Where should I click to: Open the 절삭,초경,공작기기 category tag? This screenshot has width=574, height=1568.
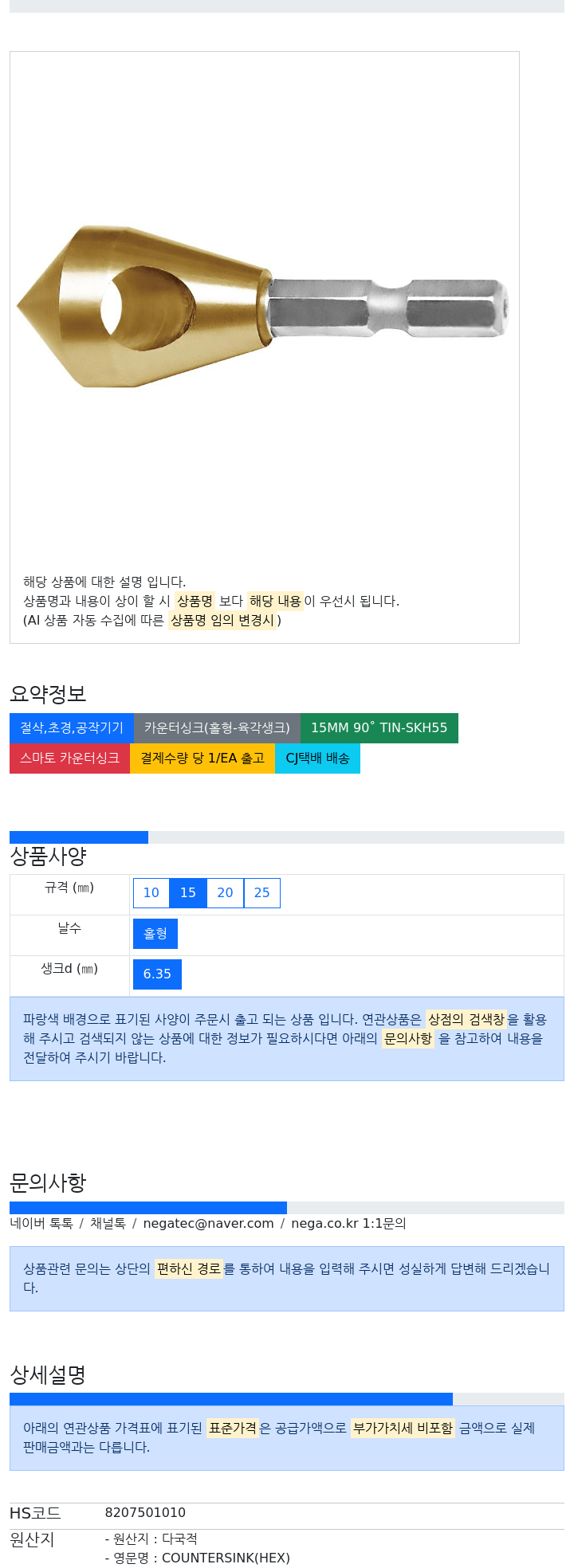(x=72, y=728)
